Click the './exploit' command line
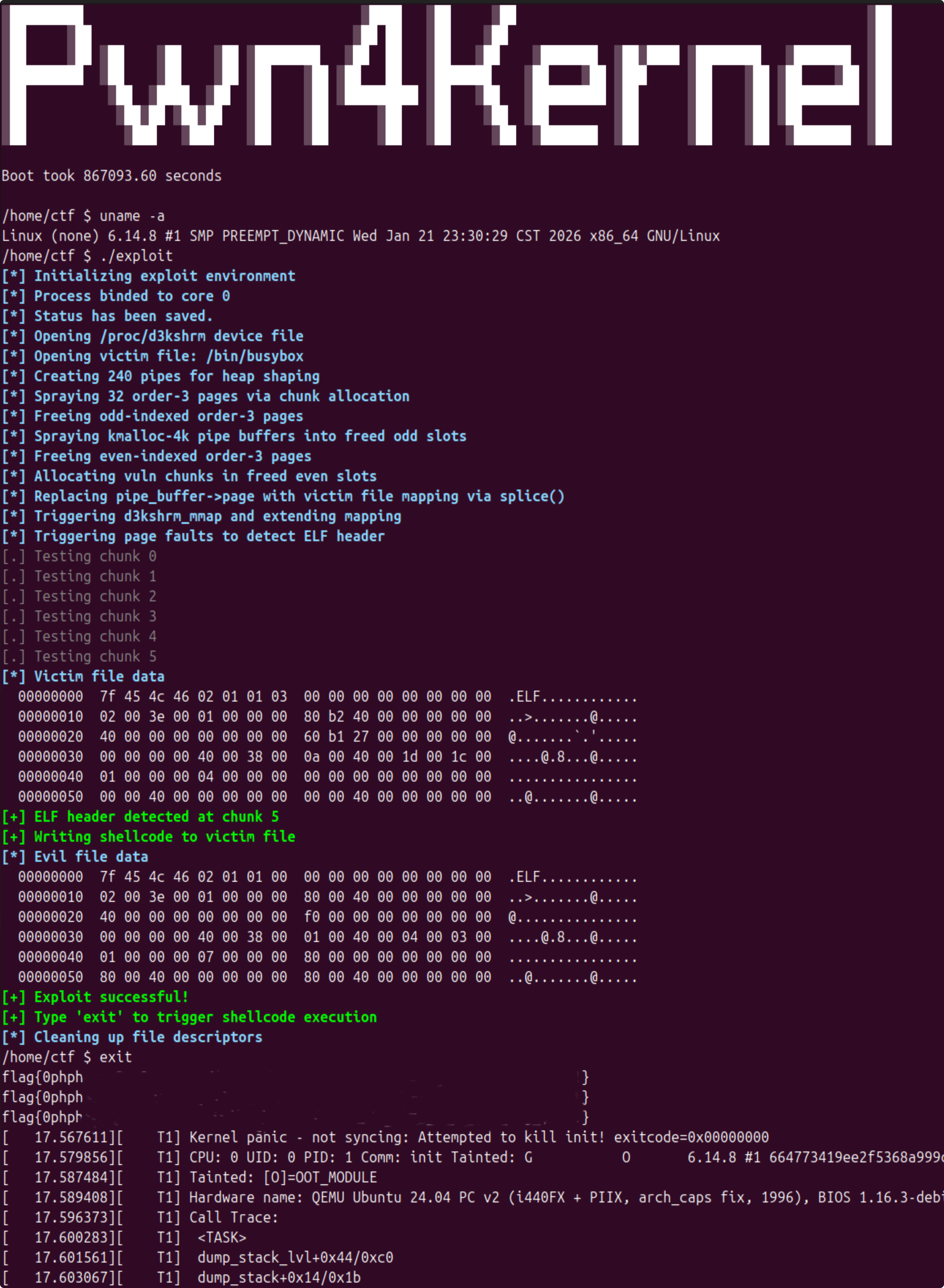The width and height of the screenshot is (944, 1288). [136, 256]
